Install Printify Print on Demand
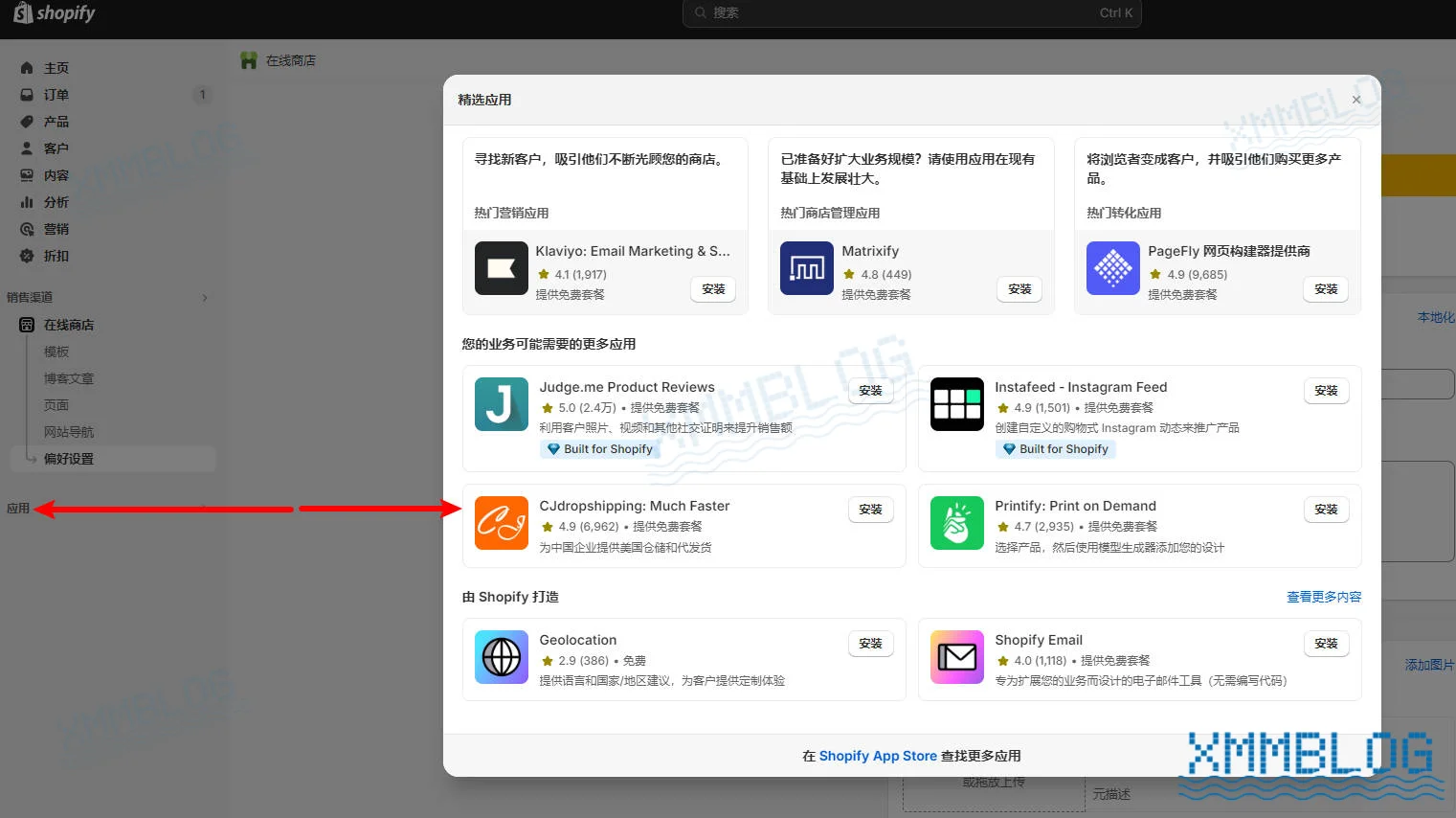Image resolution: width=1456 pixels, height=818 pixels. point(1326,510)
